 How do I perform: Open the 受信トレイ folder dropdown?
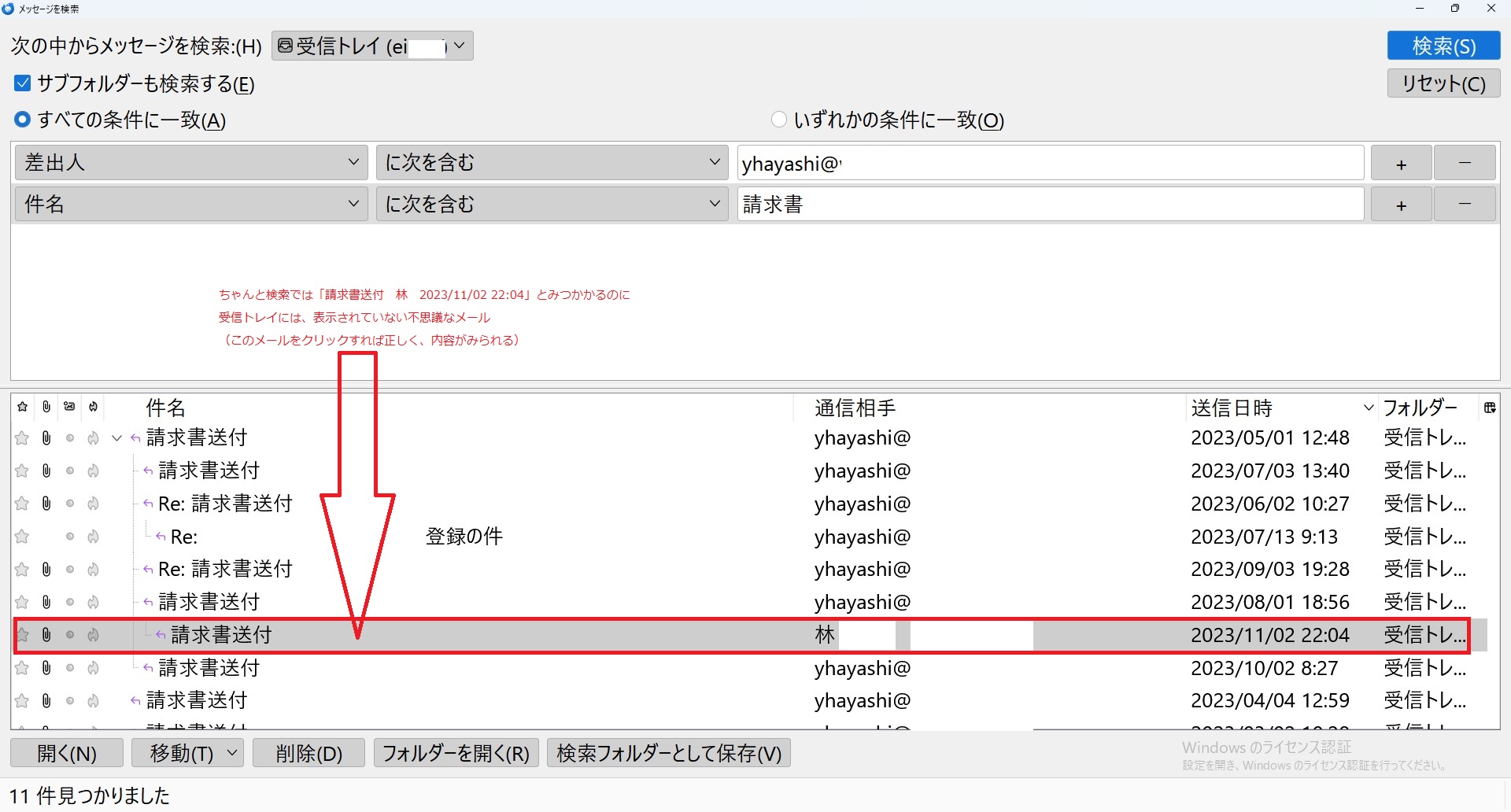[372, 46]
